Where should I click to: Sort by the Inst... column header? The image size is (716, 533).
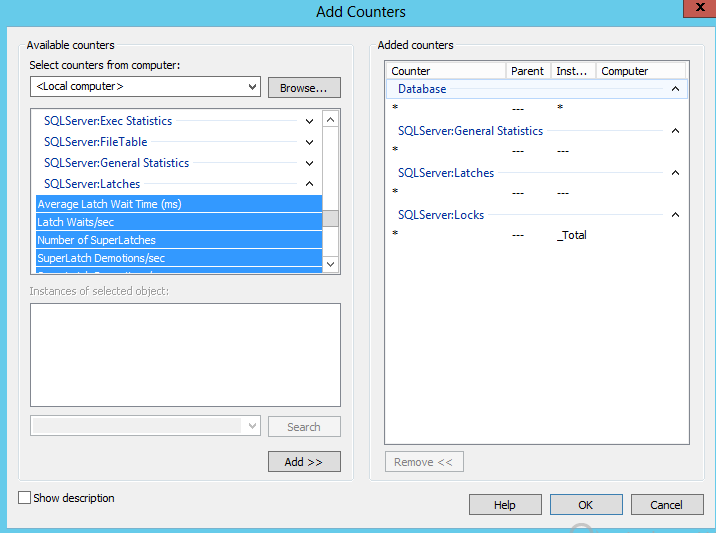[573, 71]
